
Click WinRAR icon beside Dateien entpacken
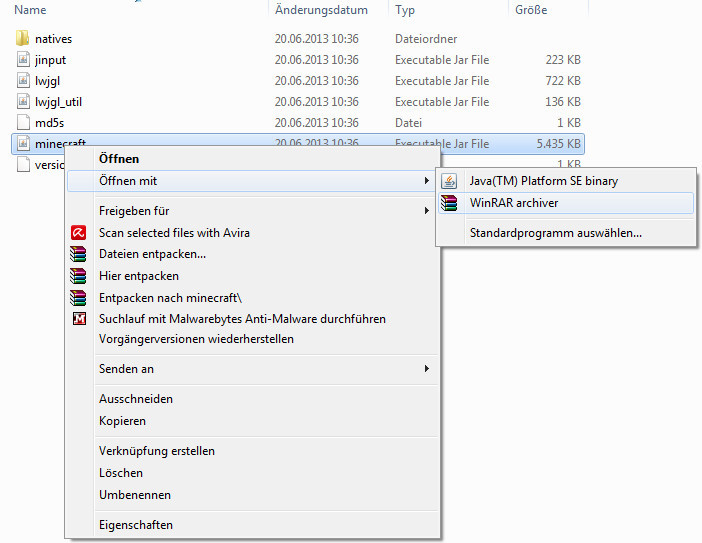click(78, 254)
